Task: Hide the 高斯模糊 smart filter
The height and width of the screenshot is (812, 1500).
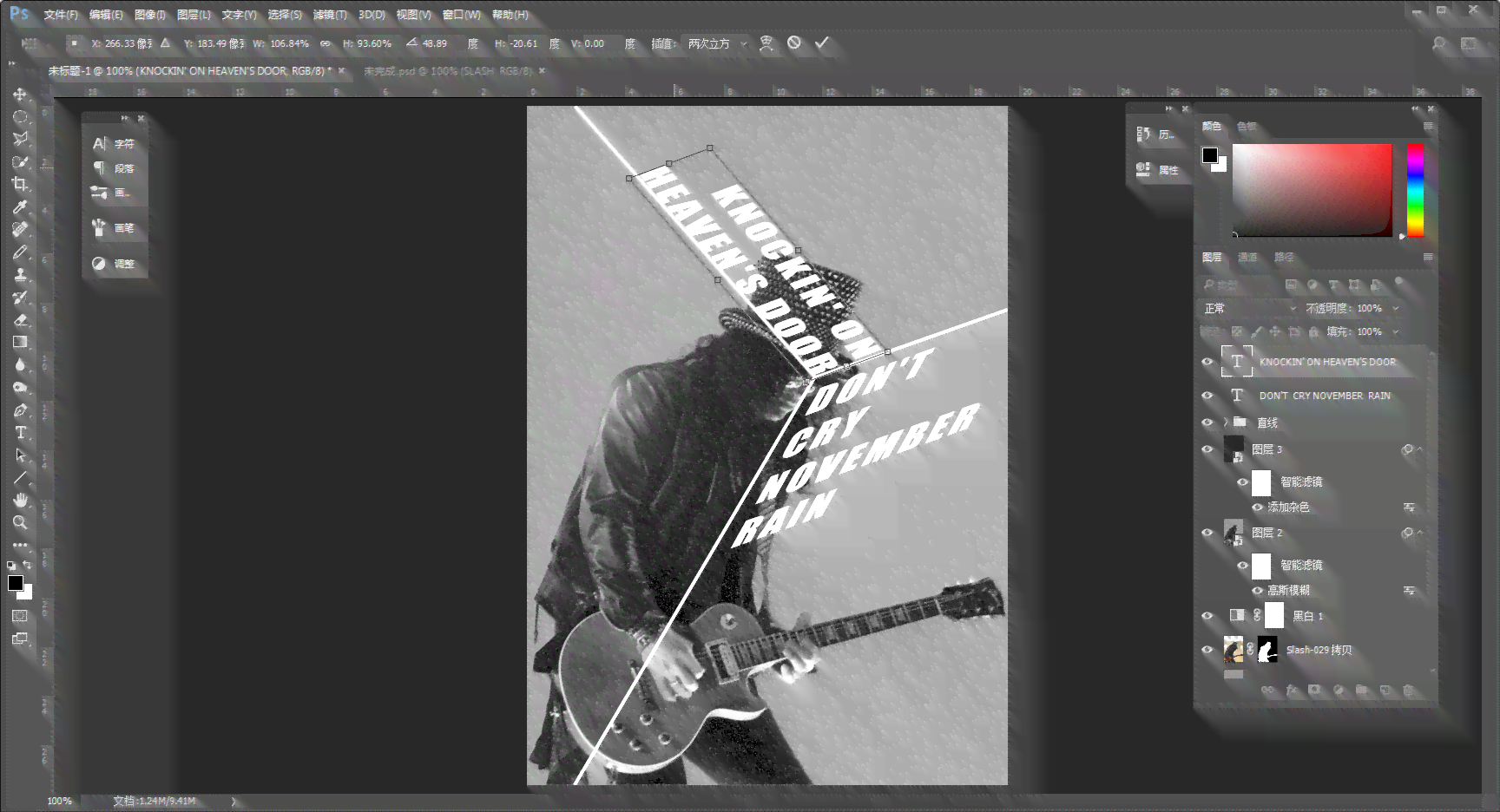Action: coord(1257,591)
